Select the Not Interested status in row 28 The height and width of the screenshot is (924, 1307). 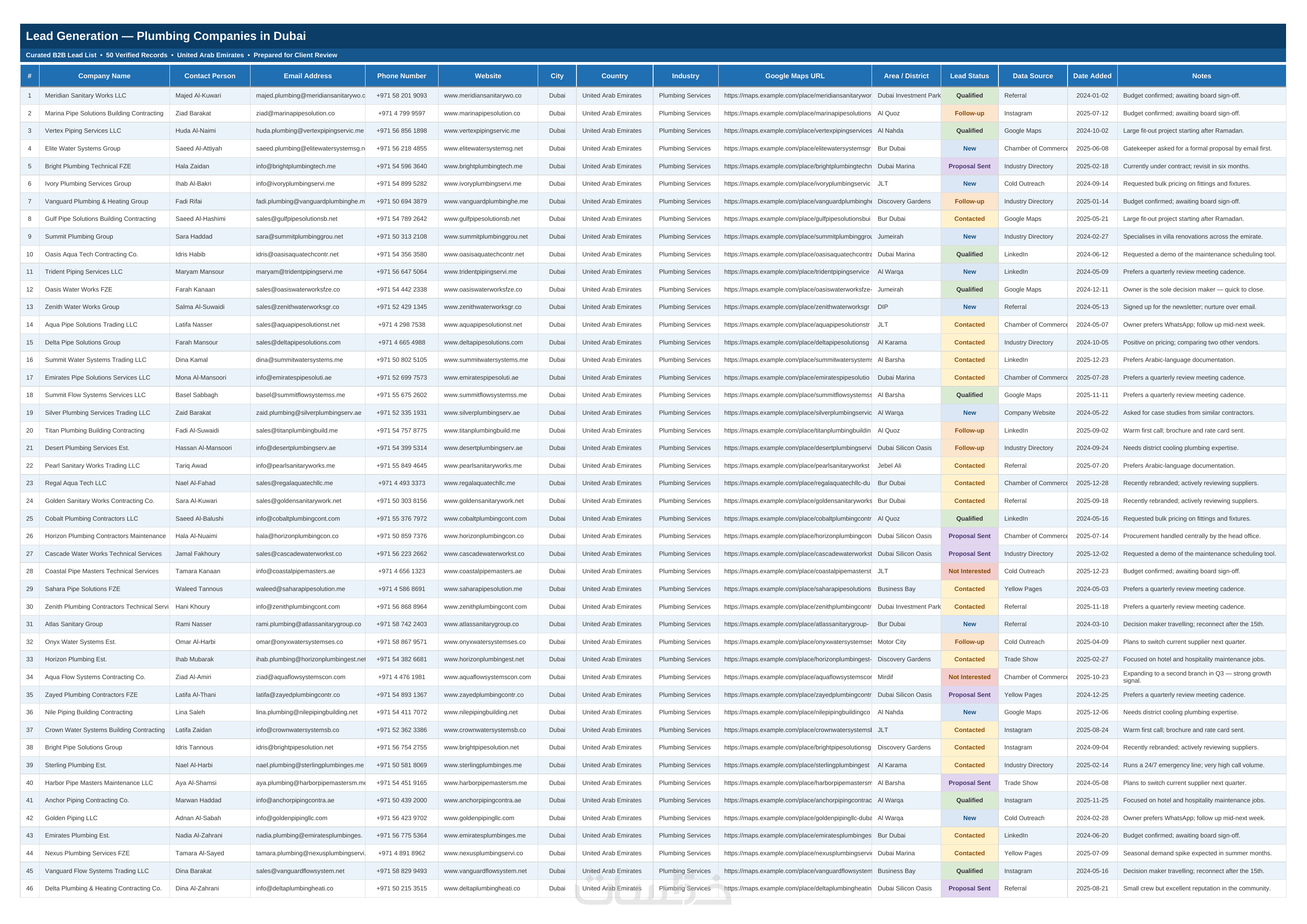[969, 571]
